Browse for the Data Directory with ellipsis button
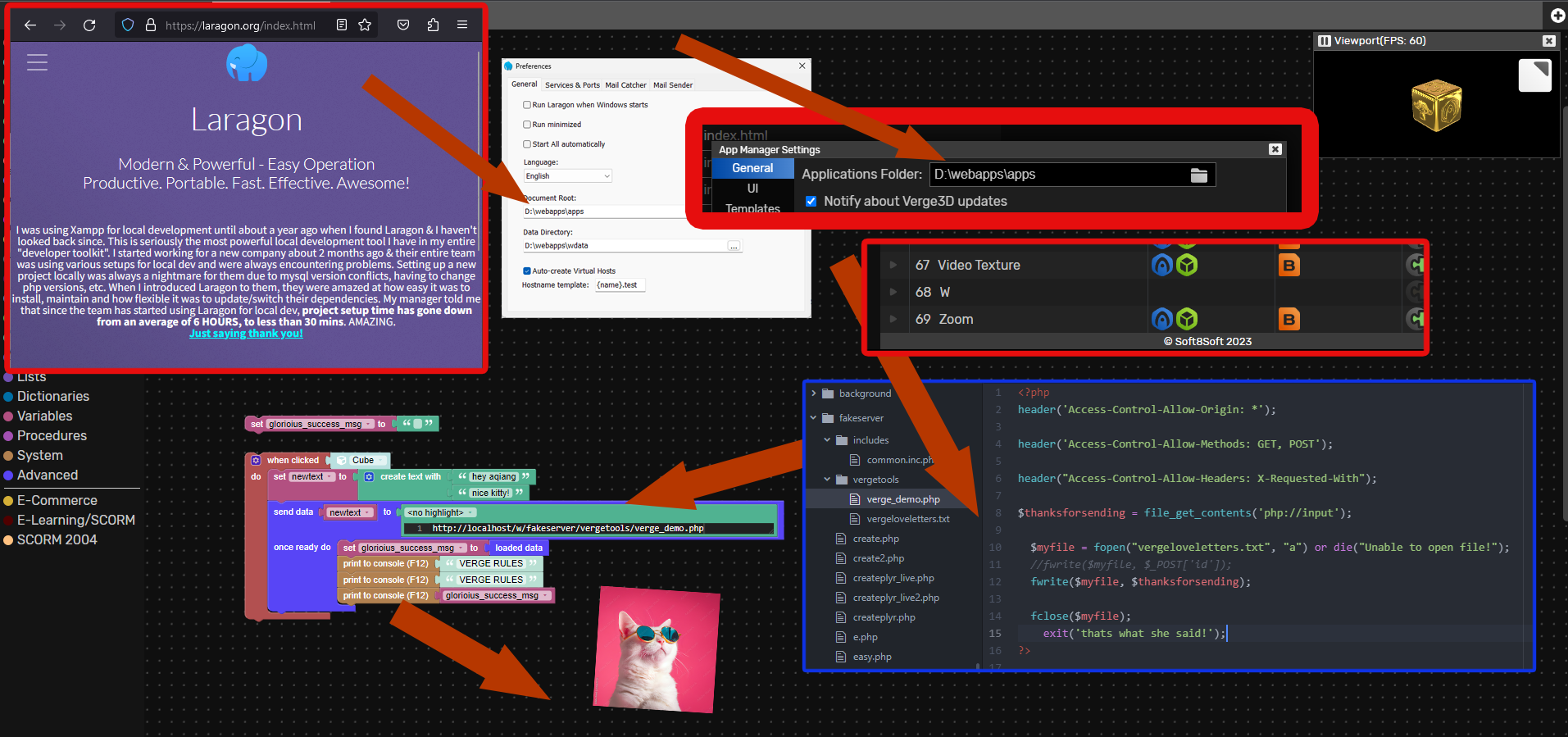This screenshot has width=1568, height=737. coord(734,246)
